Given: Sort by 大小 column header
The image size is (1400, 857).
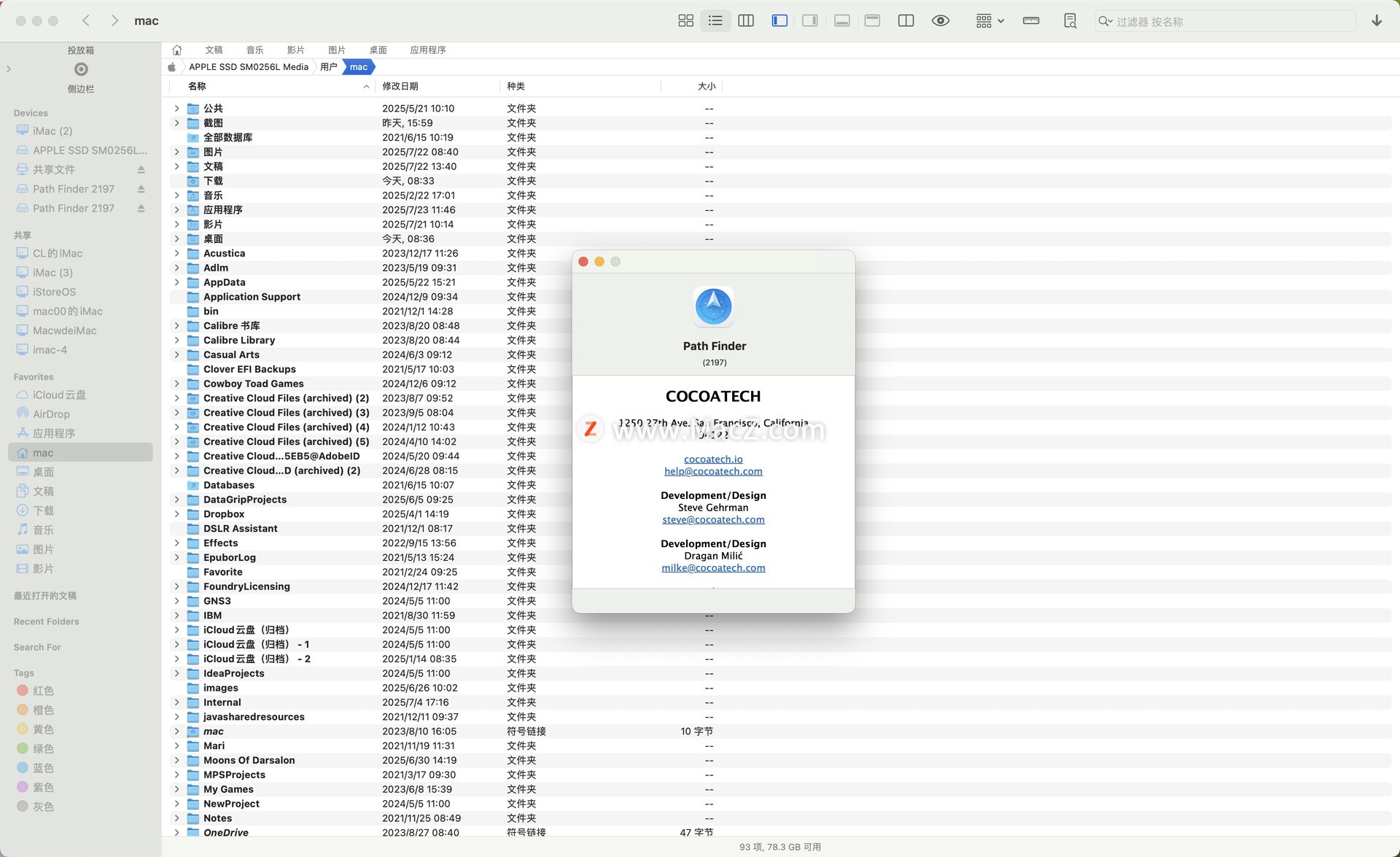Looking at the screenshot, I should (x=692, y=86).
